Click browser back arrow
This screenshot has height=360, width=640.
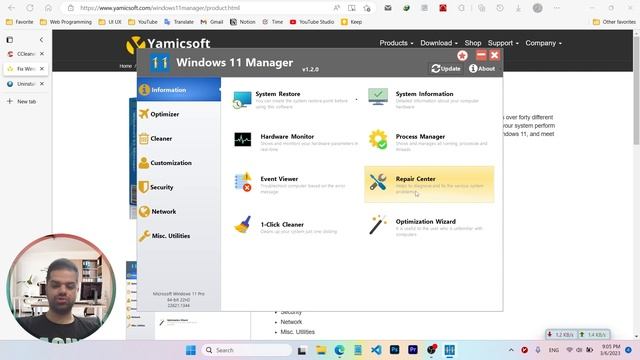[11, 8]
